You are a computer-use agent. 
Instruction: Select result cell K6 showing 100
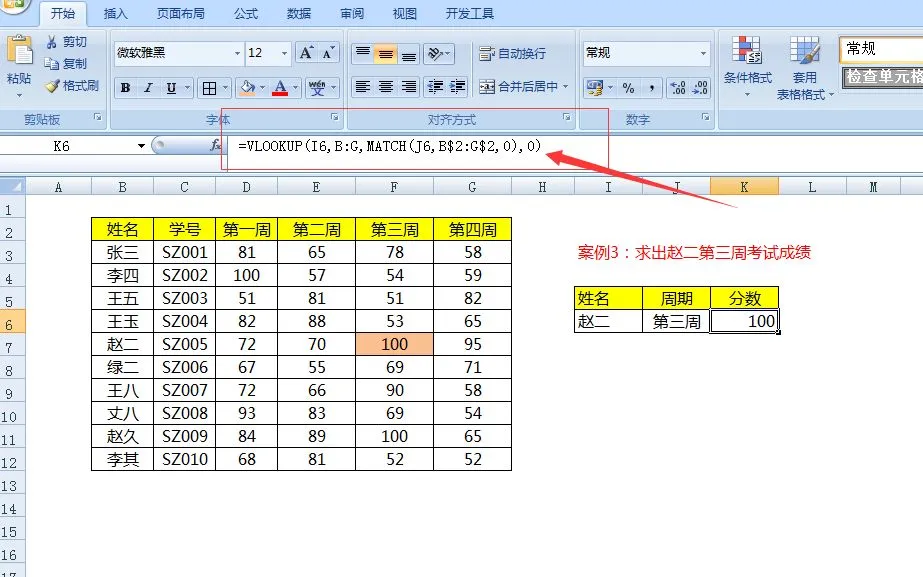point(745,321)
